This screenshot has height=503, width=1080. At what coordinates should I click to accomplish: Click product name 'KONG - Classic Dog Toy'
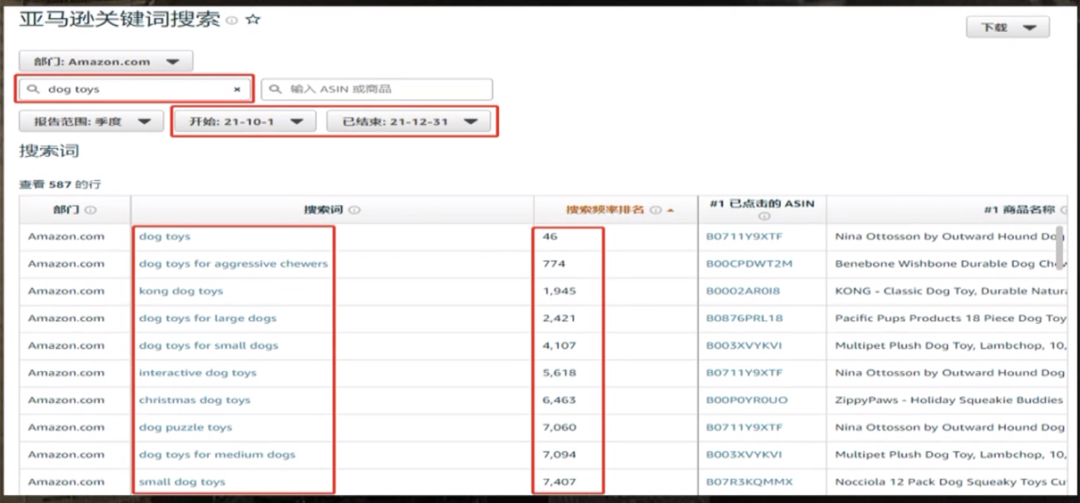[950, 291]
